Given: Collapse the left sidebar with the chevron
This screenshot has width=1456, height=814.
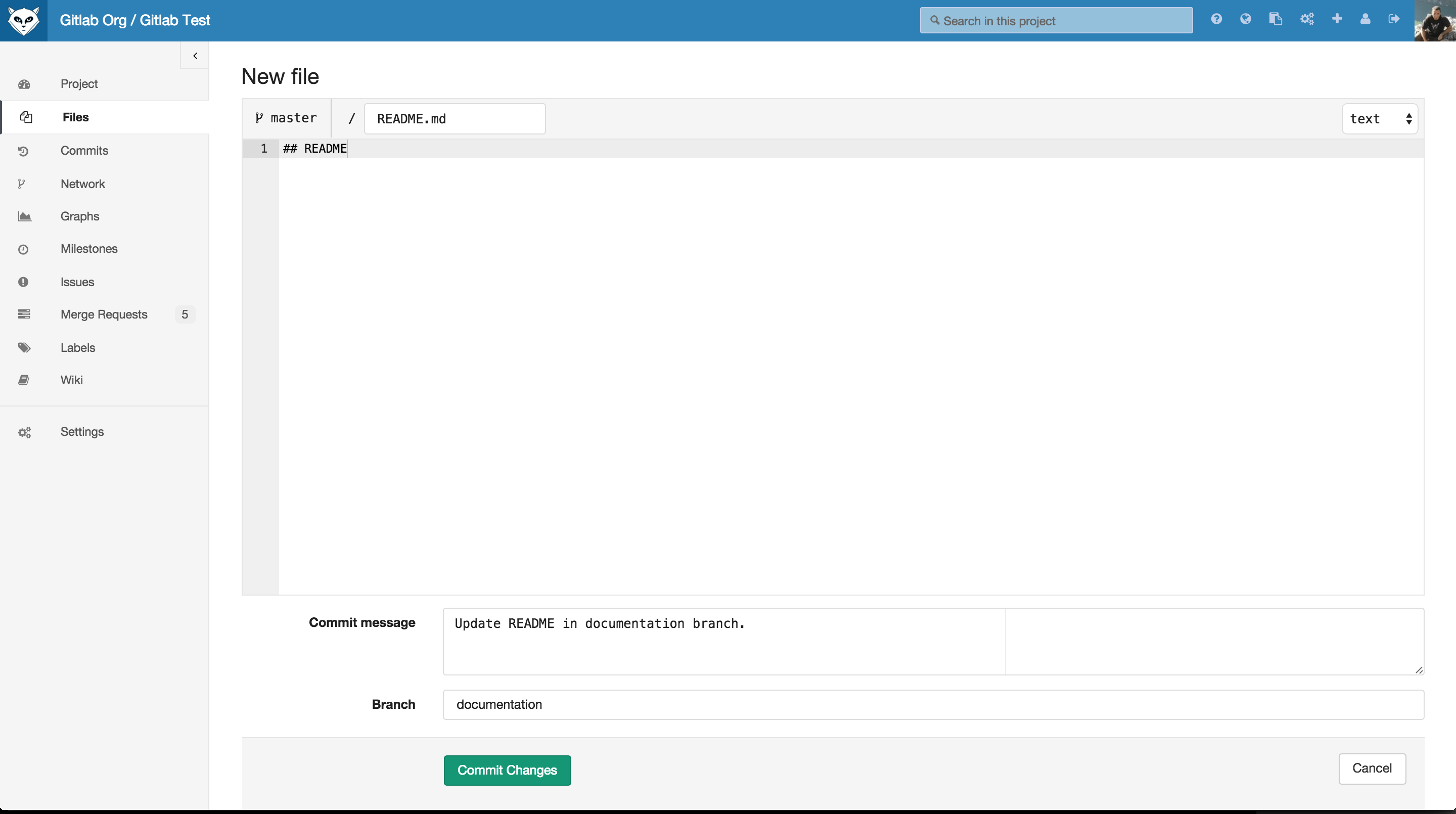Looking at the screenshot, I should coord(195,56).
